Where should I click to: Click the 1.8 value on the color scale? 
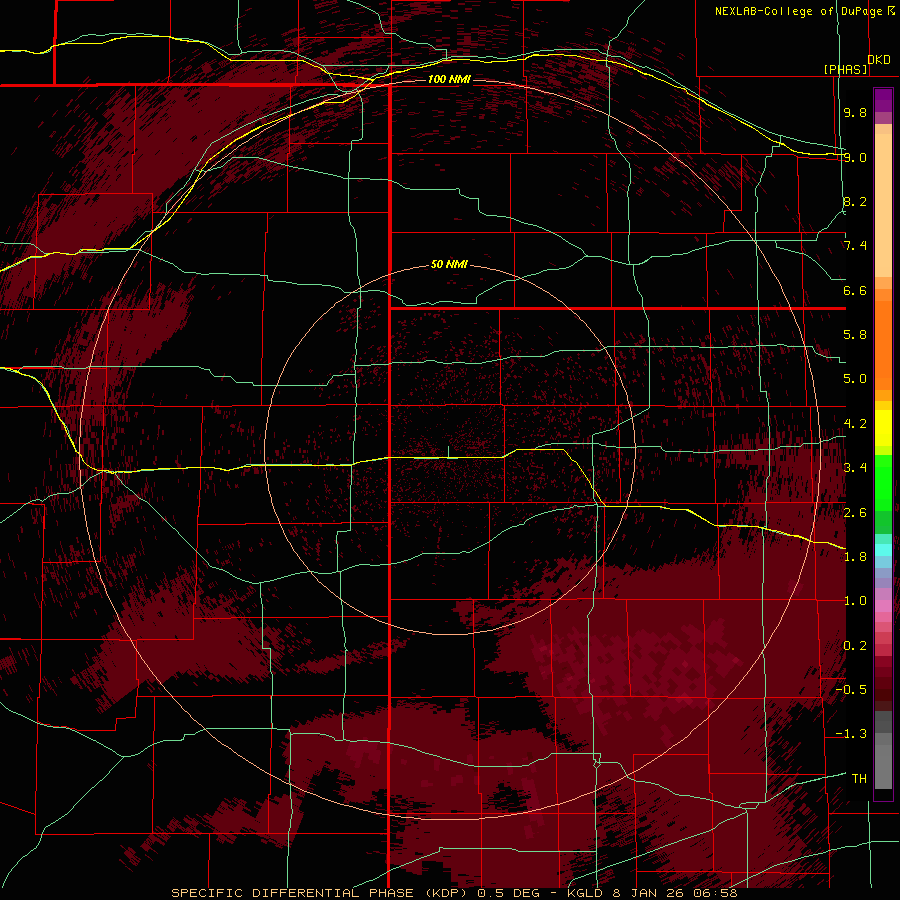click(855, 557)
